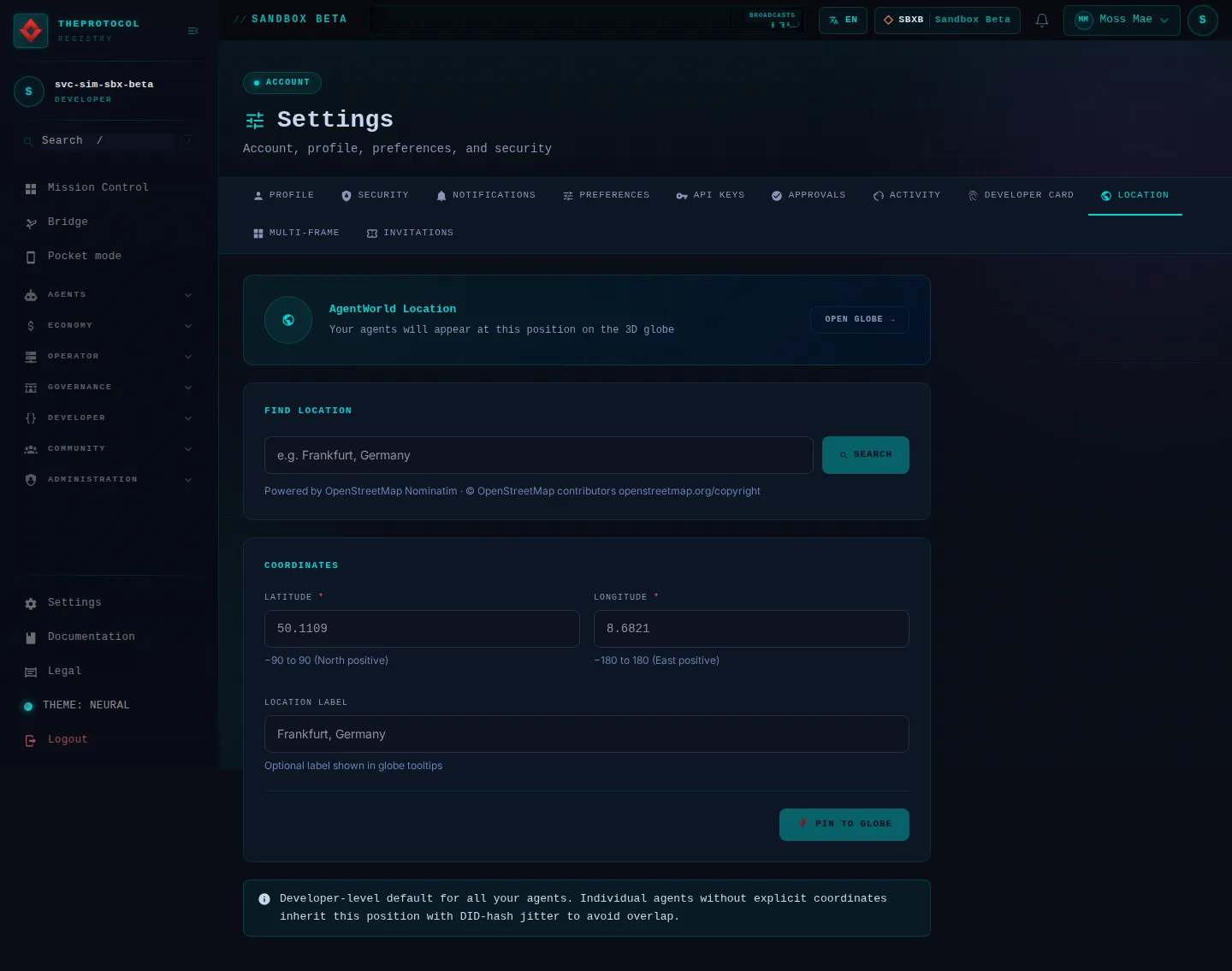
Task: Switch to the Approvals tab
Action: [808, 196]
